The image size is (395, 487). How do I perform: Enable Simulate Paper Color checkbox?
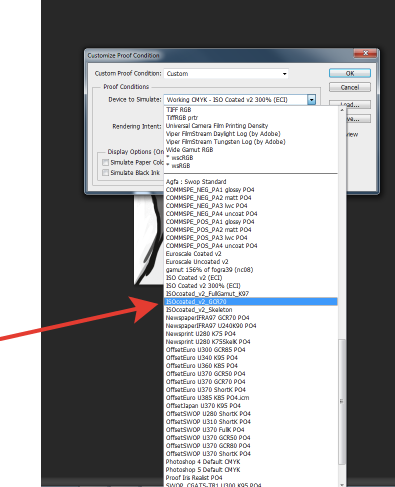106,162
